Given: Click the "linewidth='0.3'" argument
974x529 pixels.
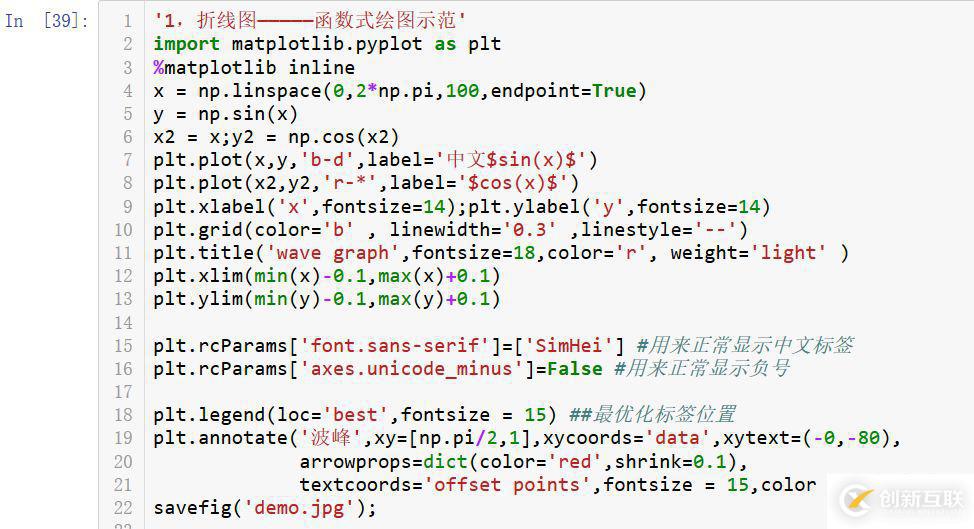Looking at the screenshot, I should coord(473,230).
